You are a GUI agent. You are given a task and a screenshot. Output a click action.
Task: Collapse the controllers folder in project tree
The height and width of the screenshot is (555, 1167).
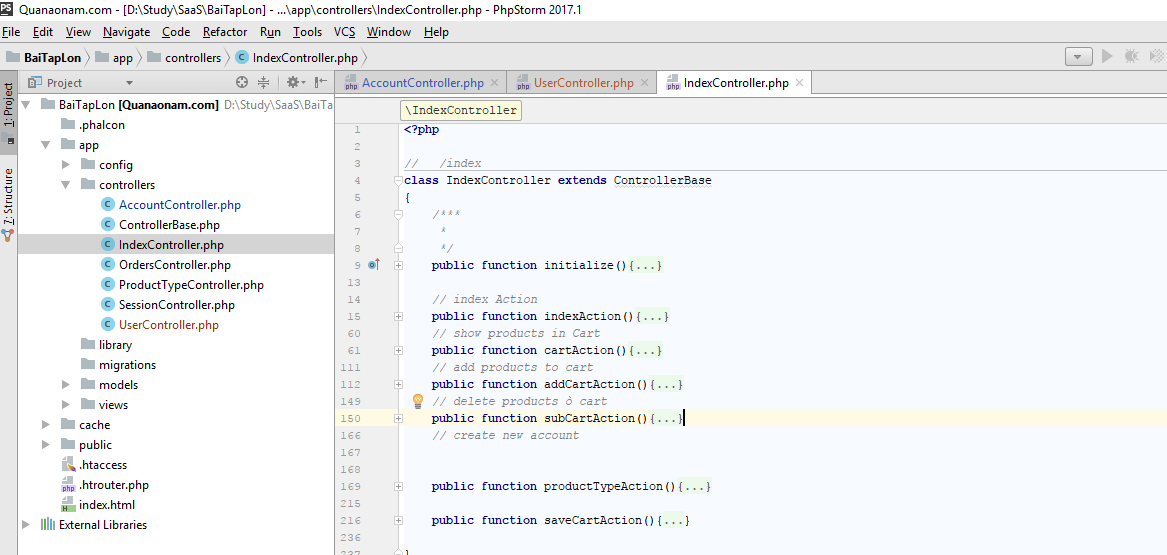coord(66,185)
